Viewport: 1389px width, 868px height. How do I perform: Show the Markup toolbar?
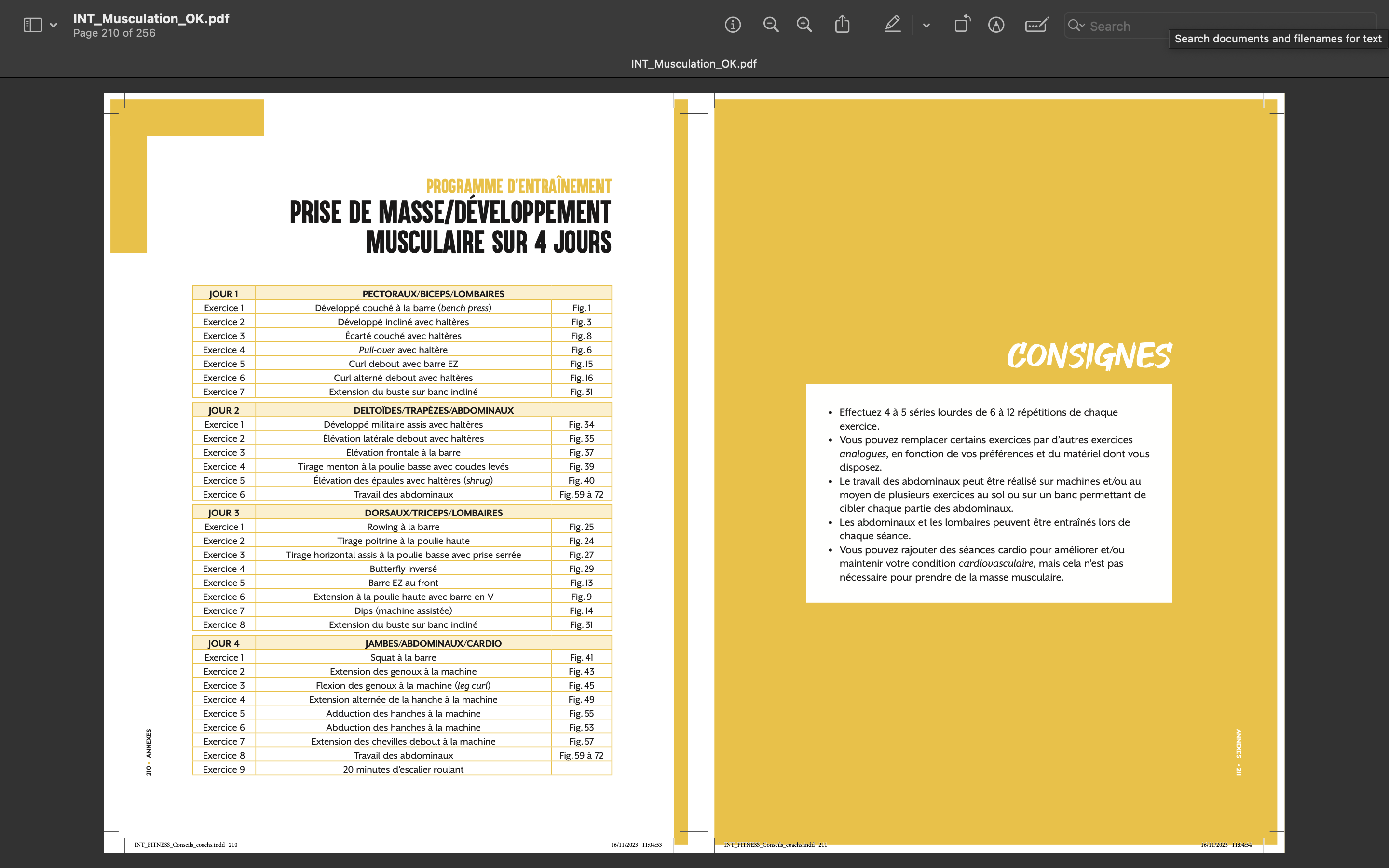996,25
